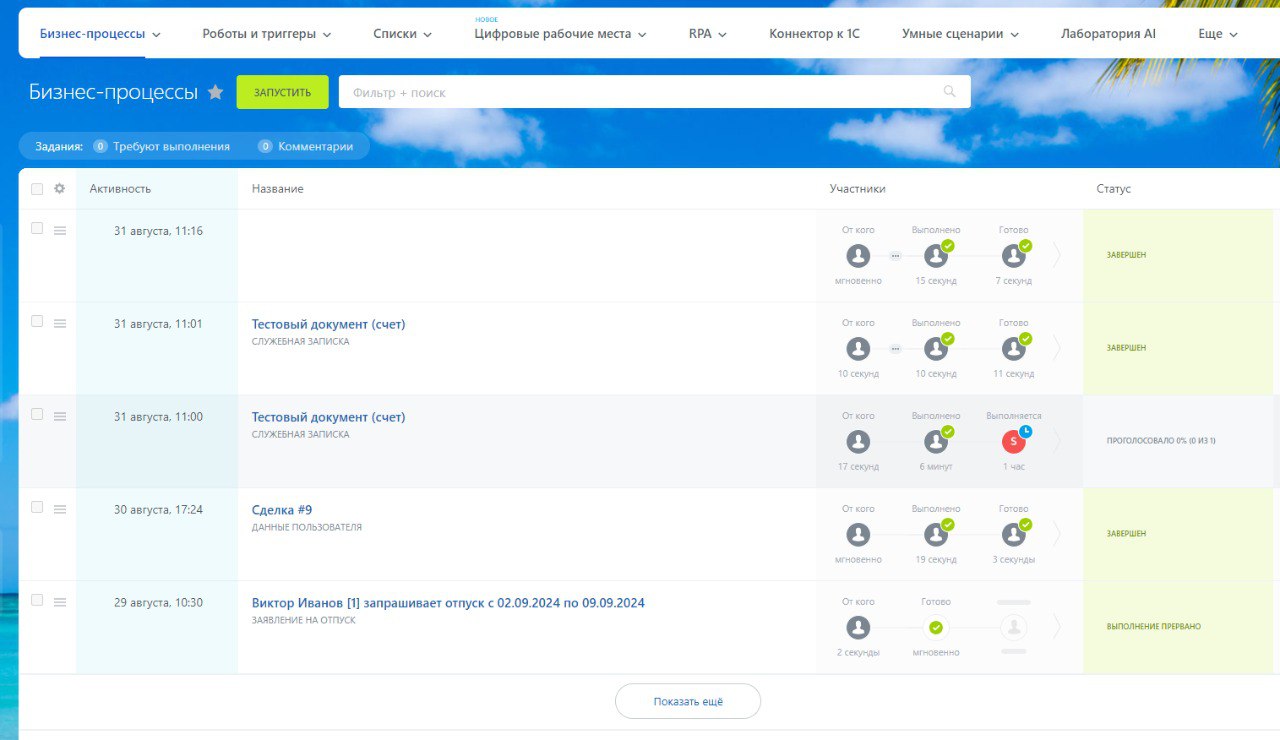
Task: Click 'От кого' avatar in Сделка #9 row
Action: [x=858, y=534]
